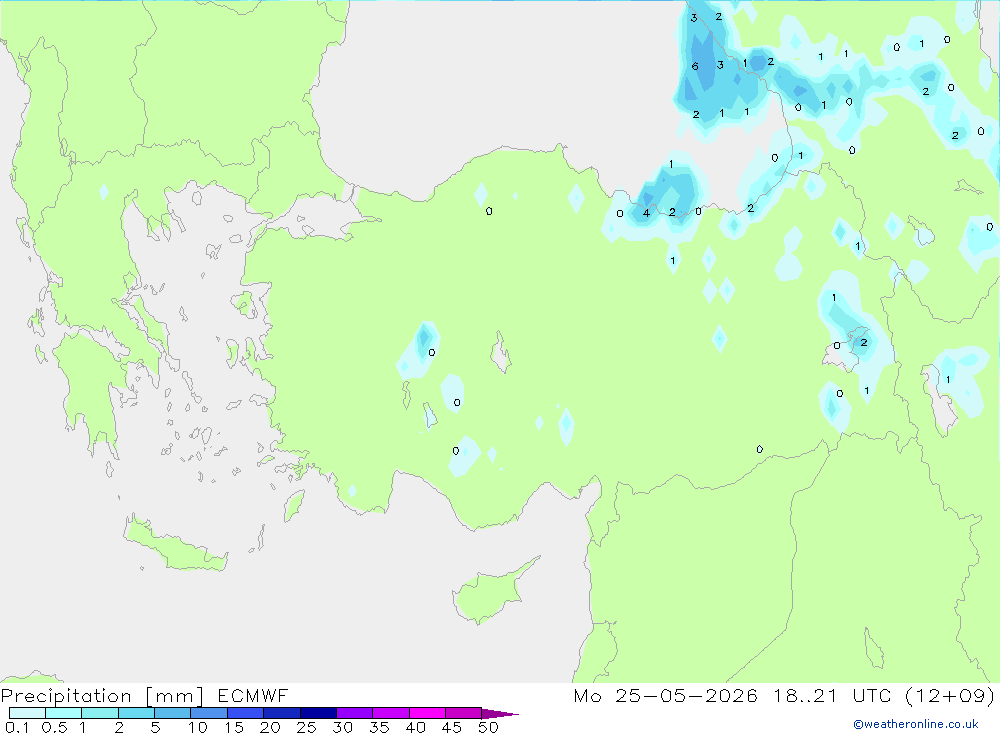Viewport: 1000px width, 733px height.
Task: Click the 30–35 mm legend color swatch
Action: pos(354,713)
